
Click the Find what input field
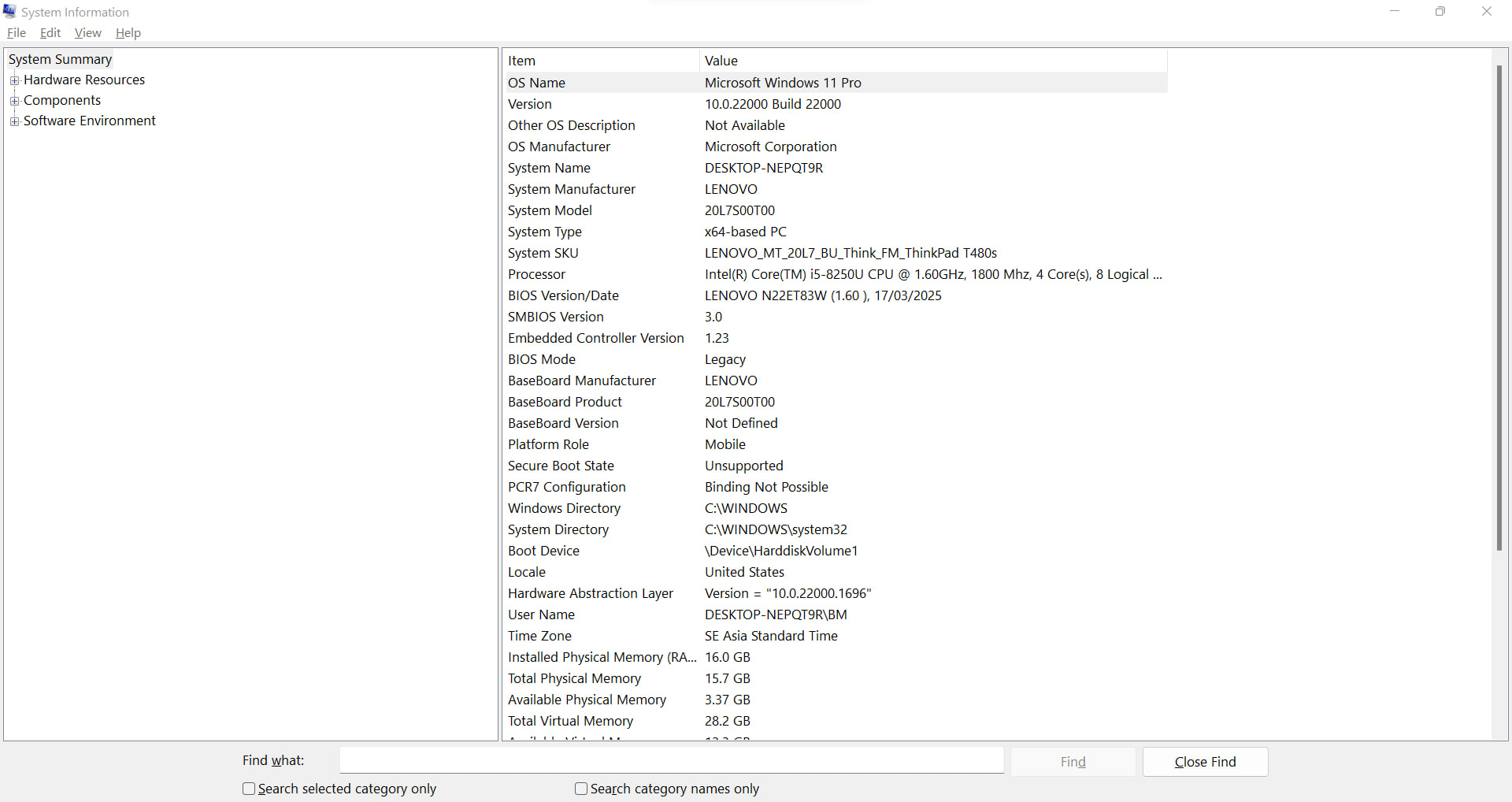[672, 760]
